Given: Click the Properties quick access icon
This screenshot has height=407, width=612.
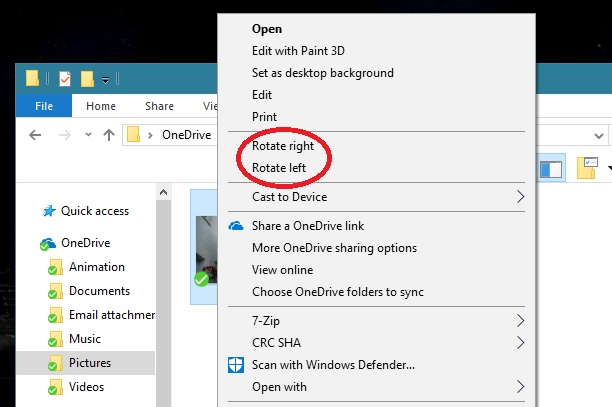Looking at the screenshot, I should [65, 79].
